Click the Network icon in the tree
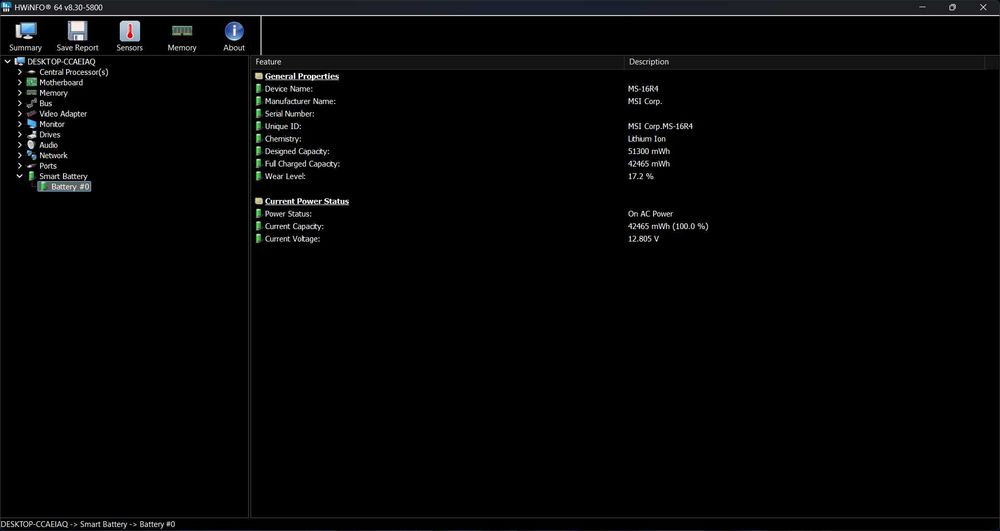The width and height of the screenshot is (1000, 531). [x=32, y=156]
